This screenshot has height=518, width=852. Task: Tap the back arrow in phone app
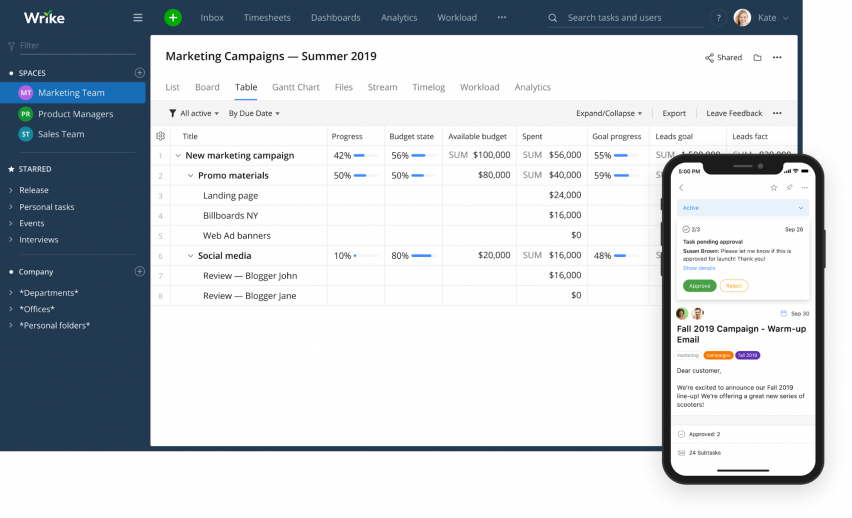[x=681, y=188]
